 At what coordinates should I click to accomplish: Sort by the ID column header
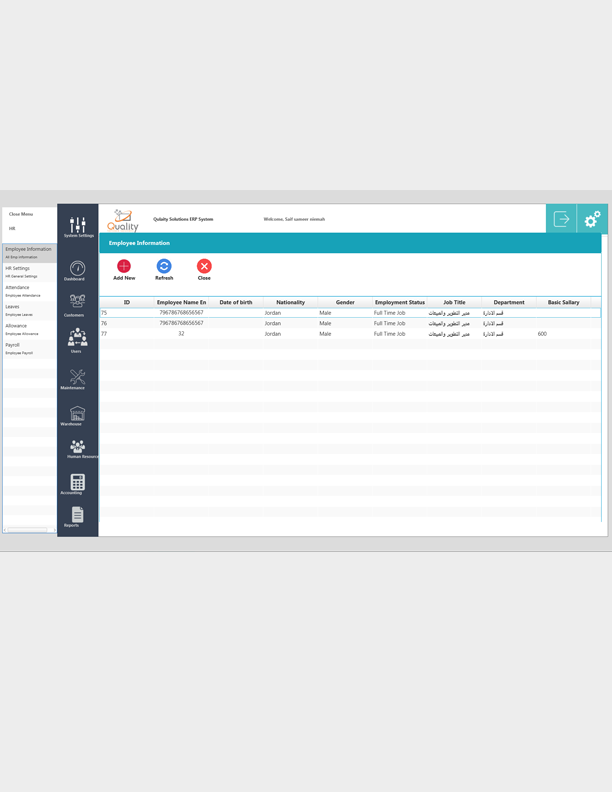tap(127, 302)
